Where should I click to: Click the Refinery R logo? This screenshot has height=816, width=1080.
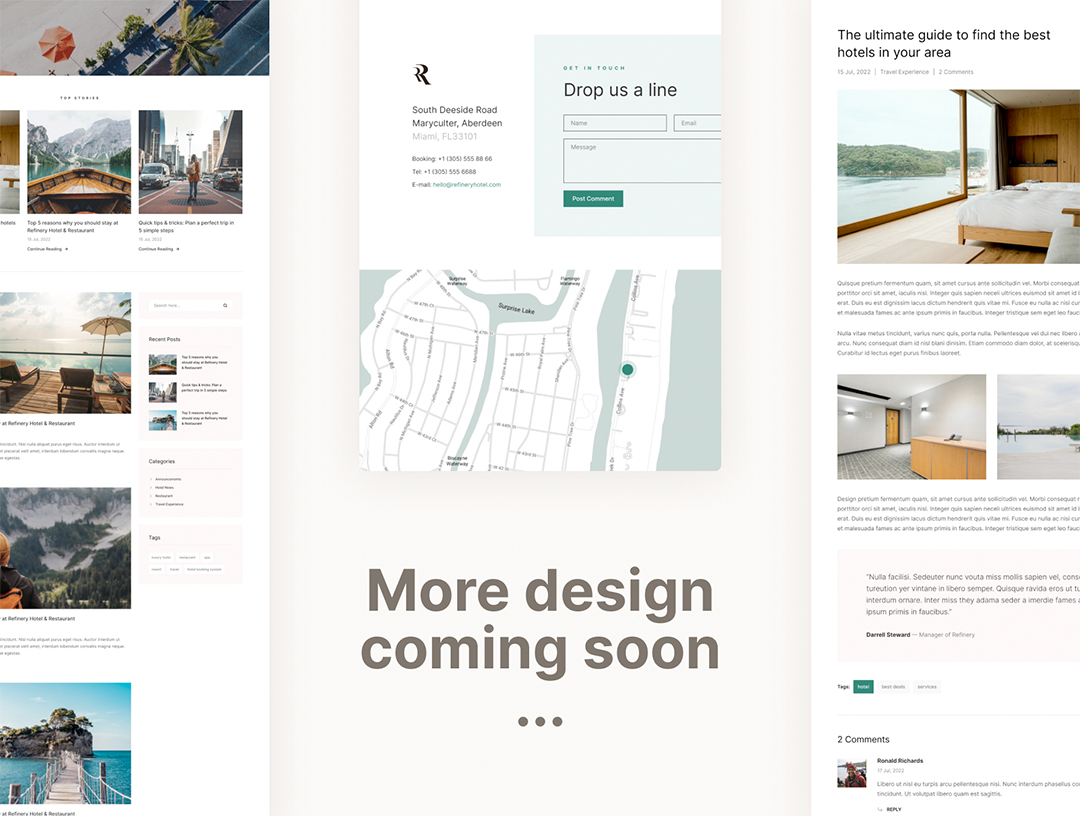(x=422, y=74)
